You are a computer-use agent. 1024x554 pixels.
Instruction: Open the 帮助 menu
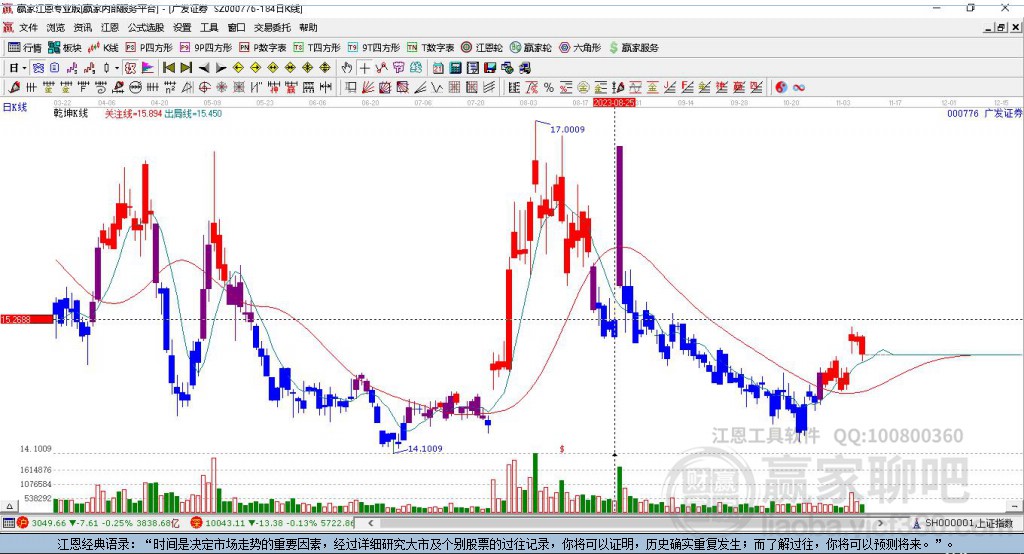tap(308, 27)
